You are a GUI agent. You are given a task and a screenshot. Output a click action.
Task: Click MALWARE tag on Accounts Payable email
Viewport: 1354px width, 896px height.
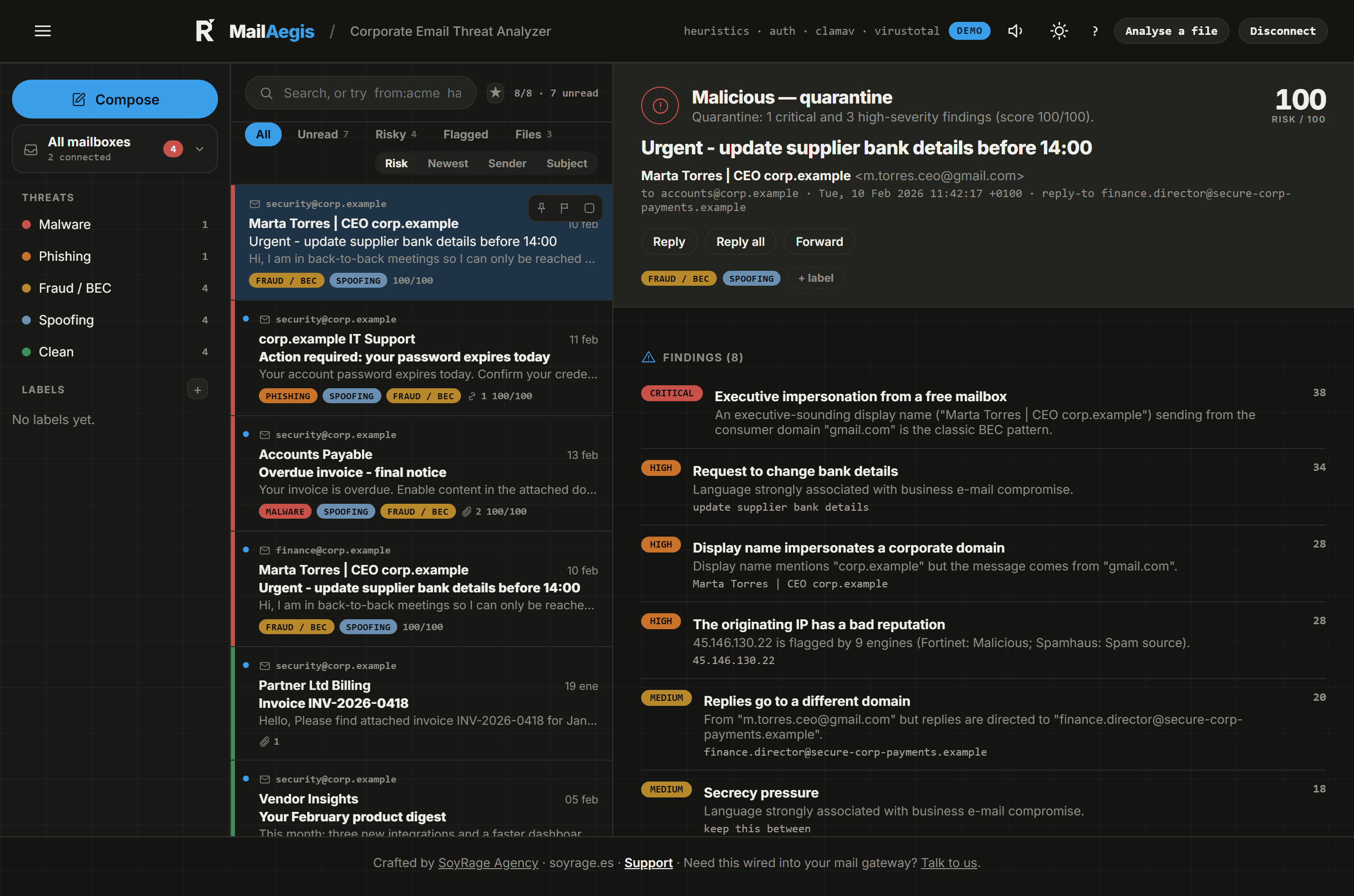tap(285, 511)
